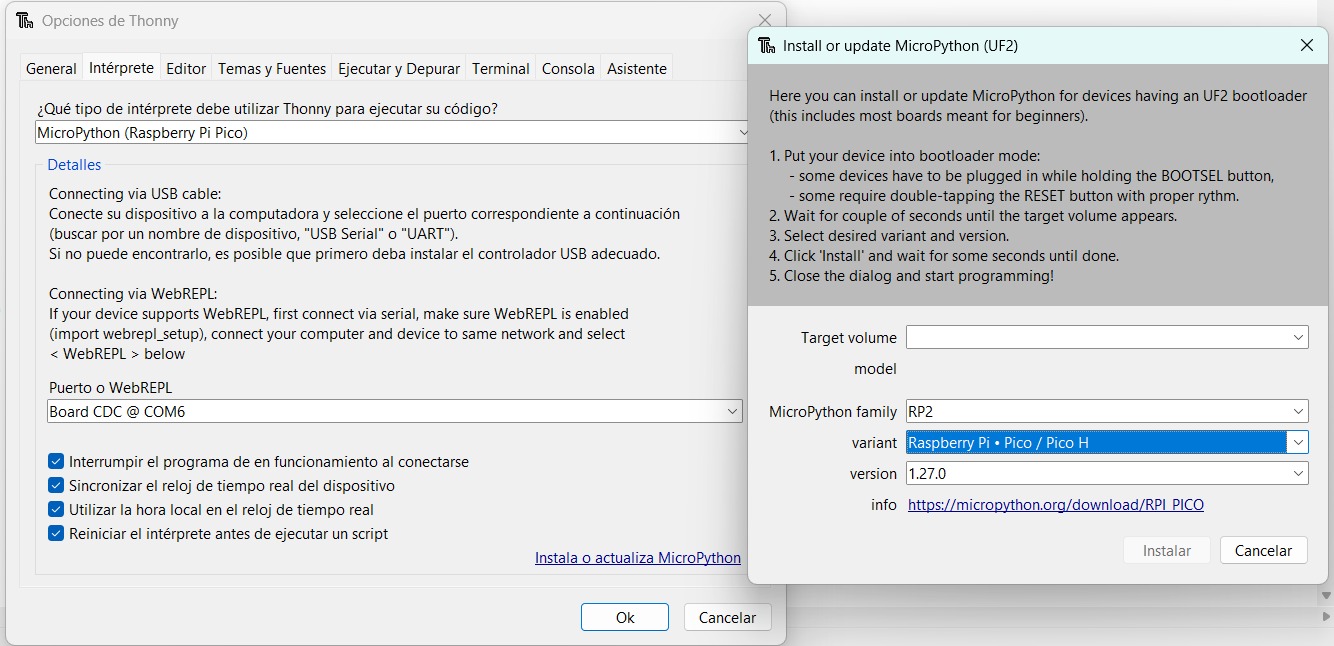Open the micropython.org/download/RPI_PICO link
This screenshot has width=1334, height=646.
1056,505
